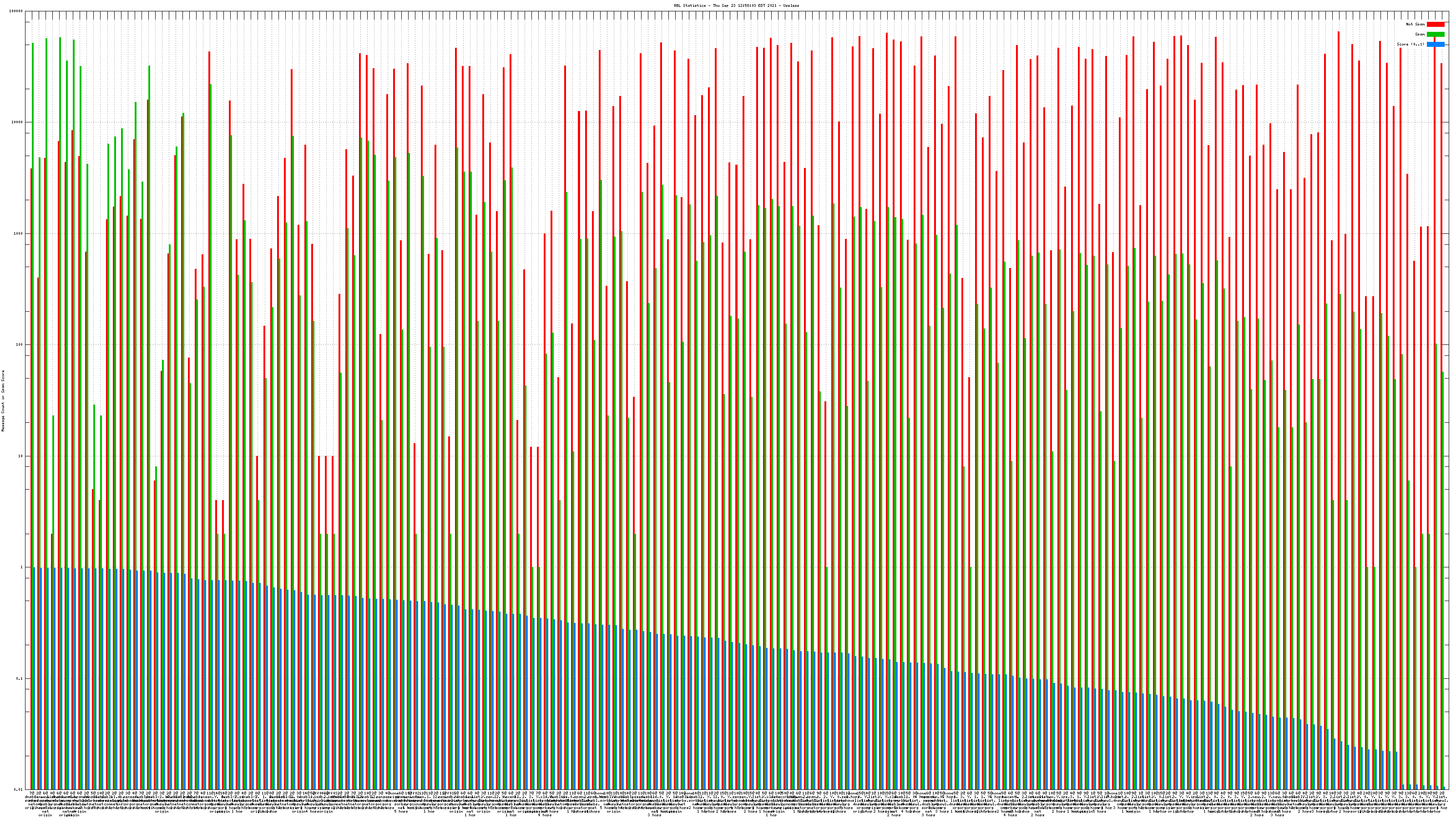The image size is (1456, 819).
Task: Click the 10000 y-axis tick label
Action: (18, 123)
